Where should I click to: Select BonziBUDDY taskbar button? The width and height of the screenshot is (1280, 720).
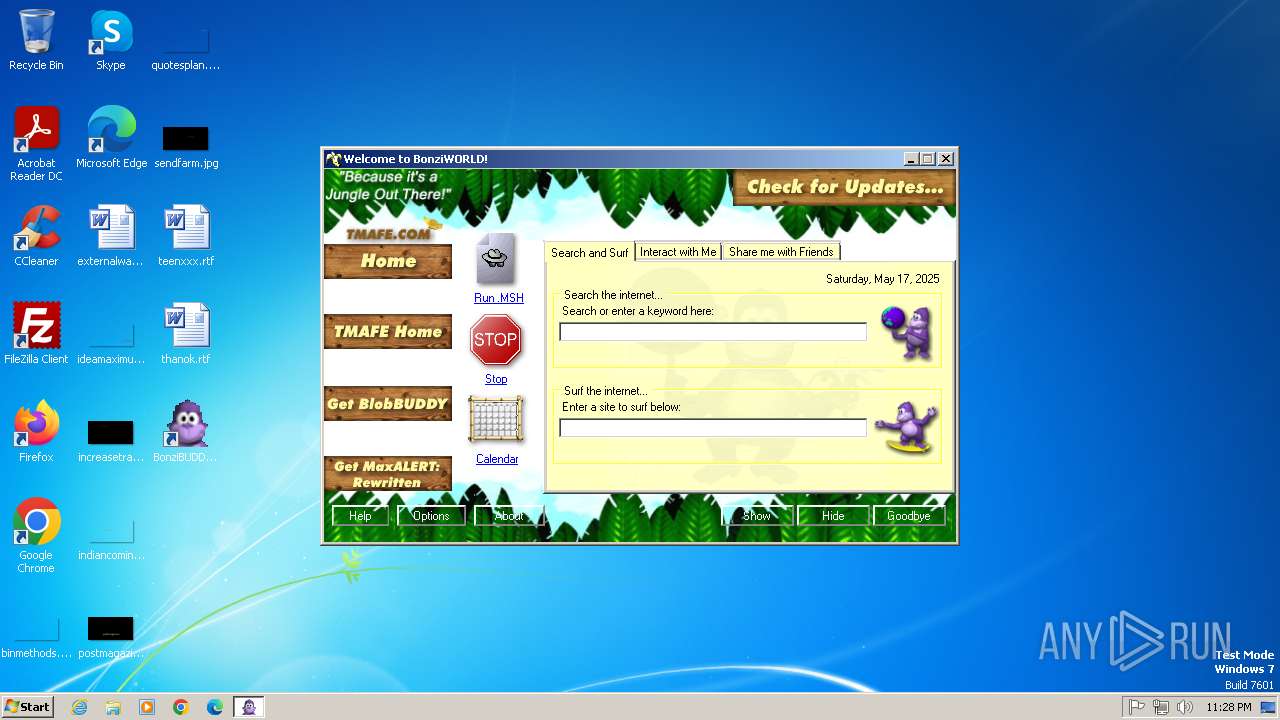click(x=249, y=707)
